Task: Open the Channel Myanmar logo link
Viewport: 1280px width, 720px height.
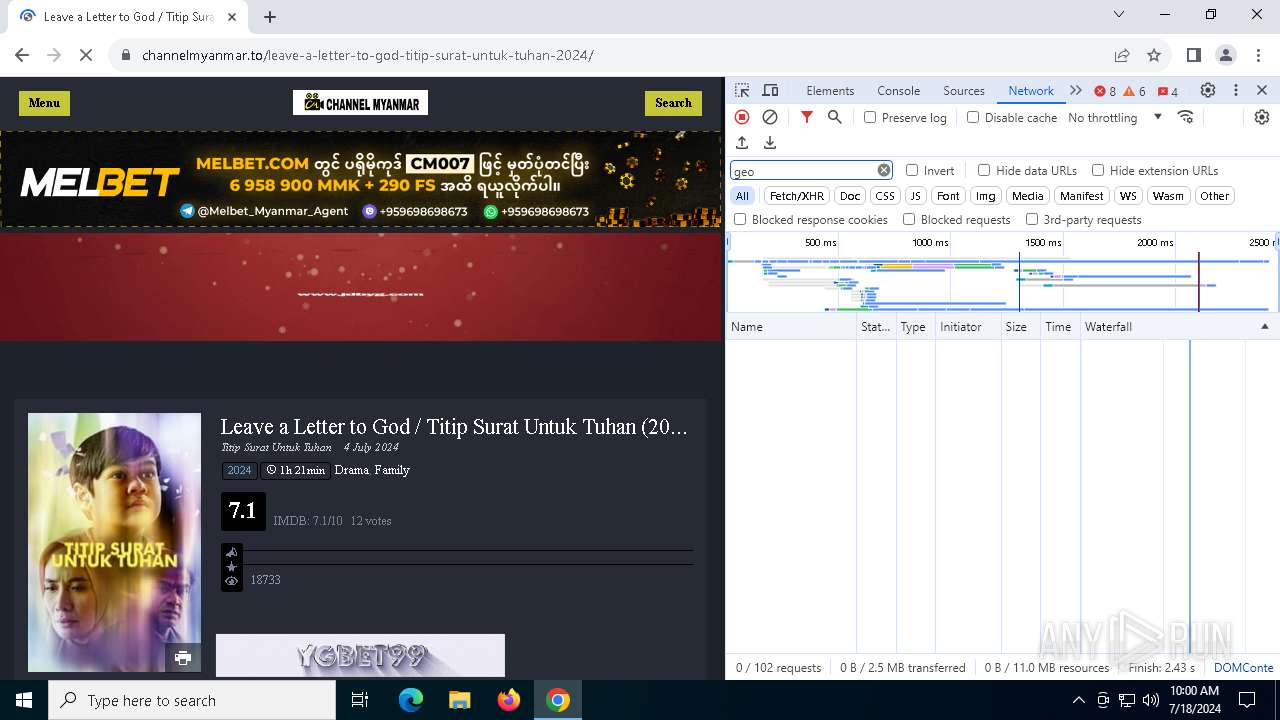Action: pyautogui.click(x=360, y=103)
